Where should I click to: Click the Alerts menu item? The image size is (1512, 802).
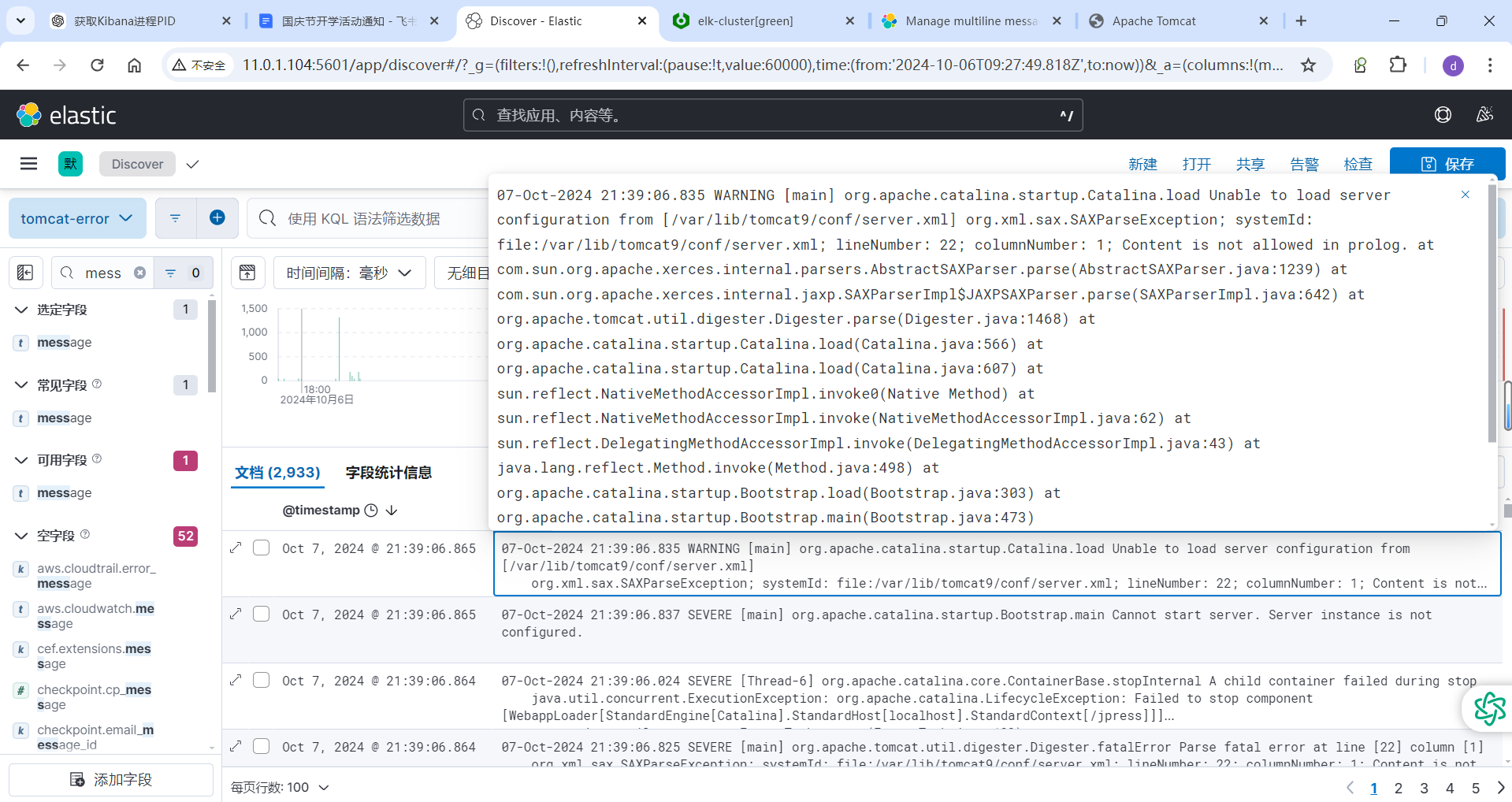[x=1304, y=164]
